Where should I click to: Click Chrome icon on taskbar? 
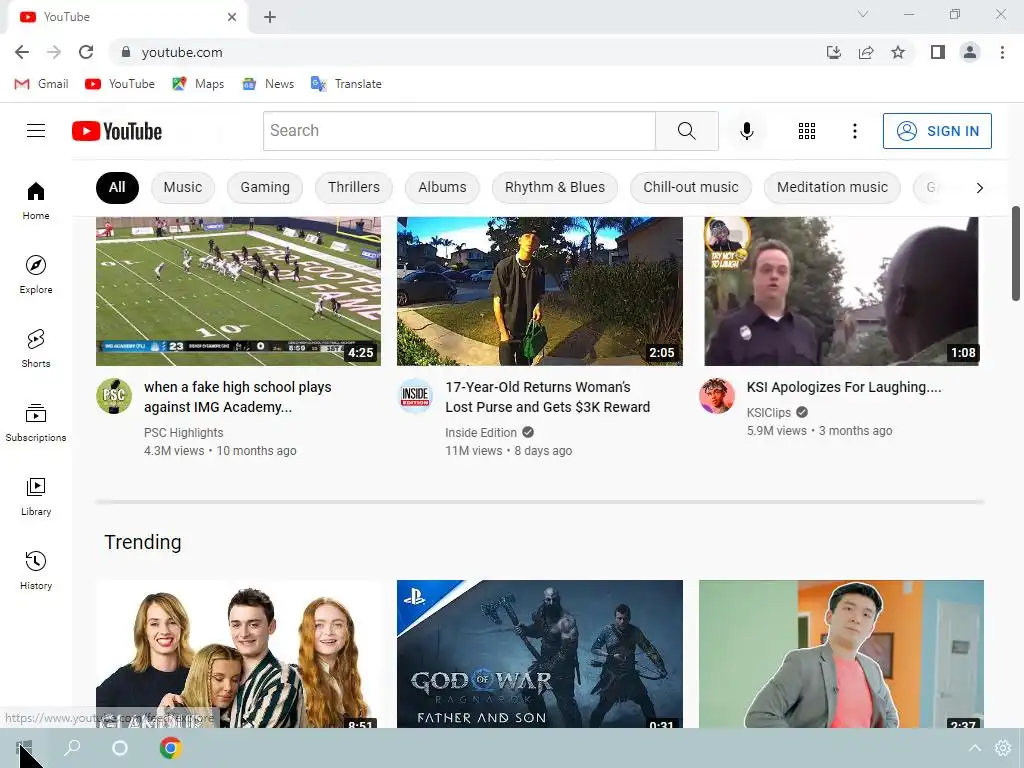[x=170, y=748]
